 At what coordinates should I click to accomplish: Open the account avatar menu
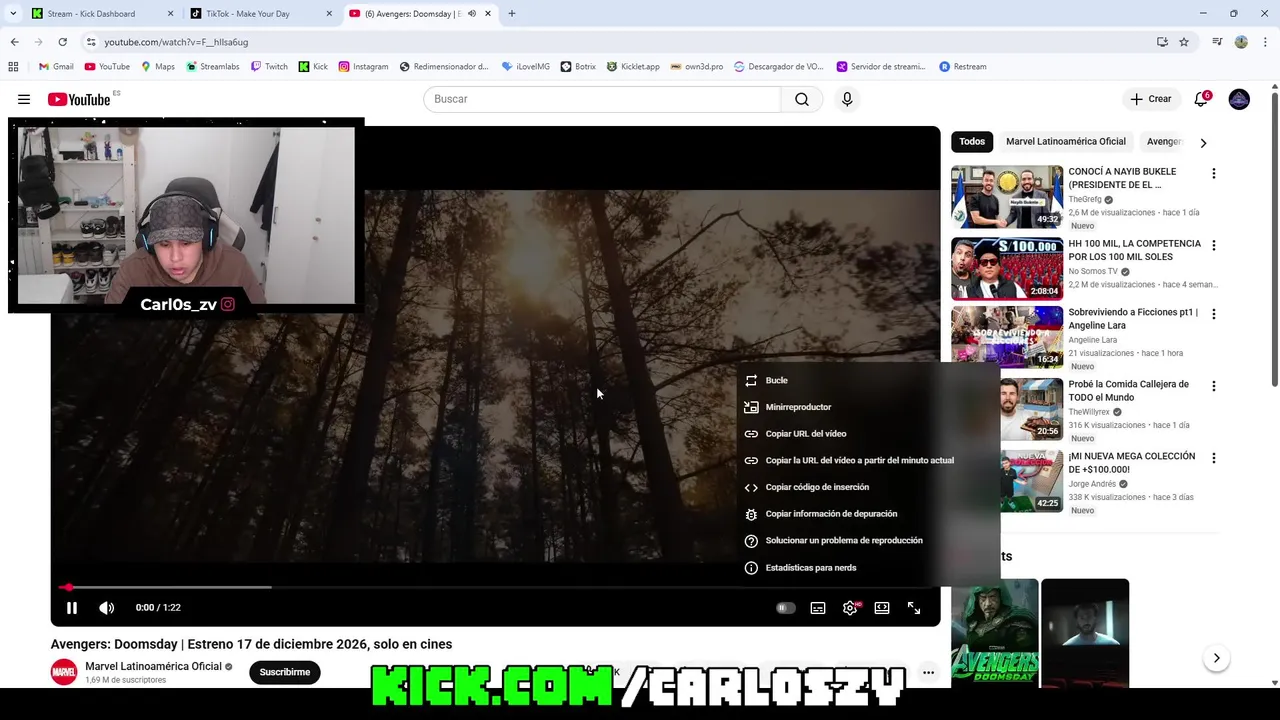coord(1239,99)
